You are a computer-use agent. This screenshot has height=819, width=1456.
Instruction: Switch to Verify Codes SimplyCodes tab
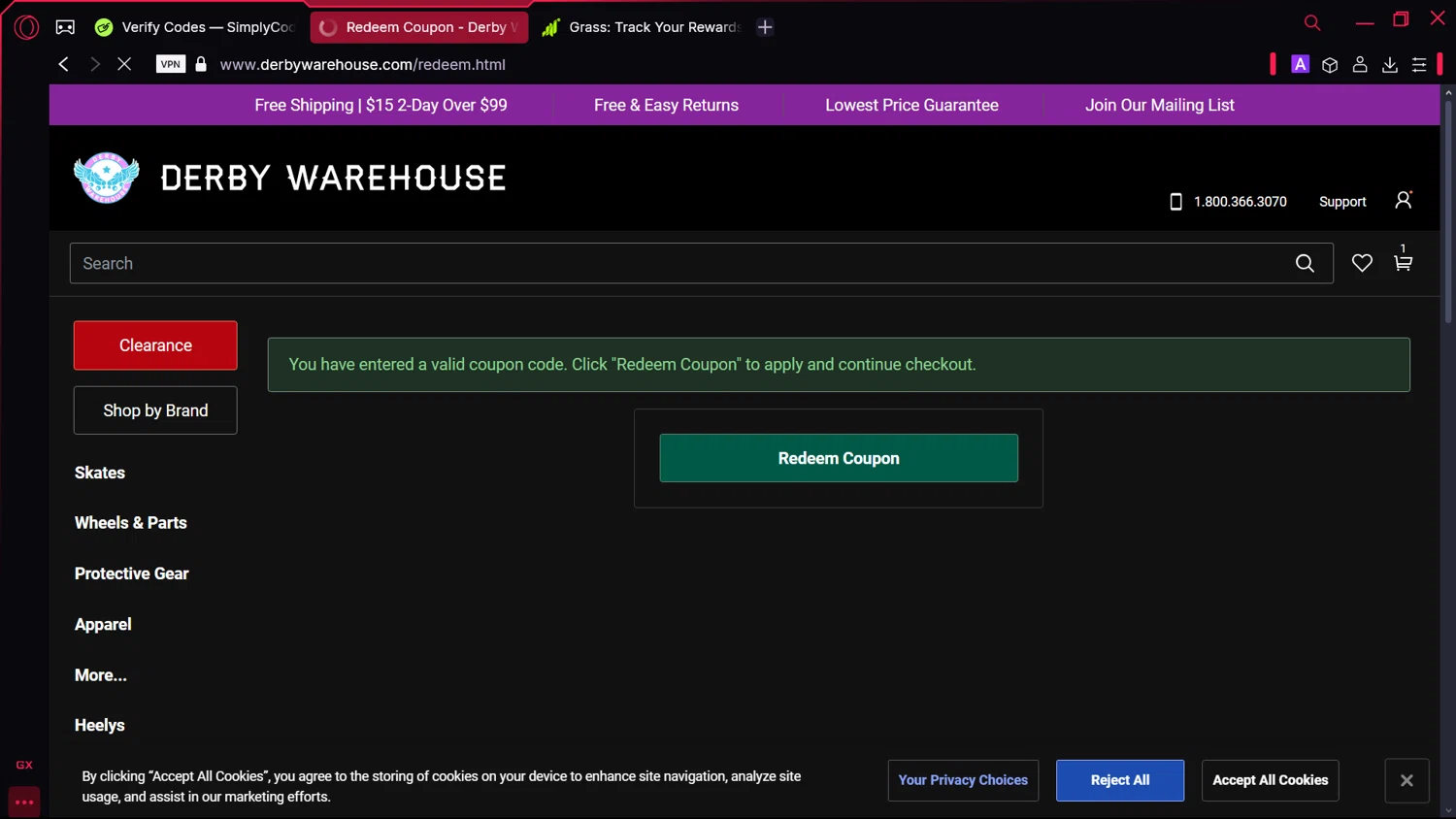[195, 27]
